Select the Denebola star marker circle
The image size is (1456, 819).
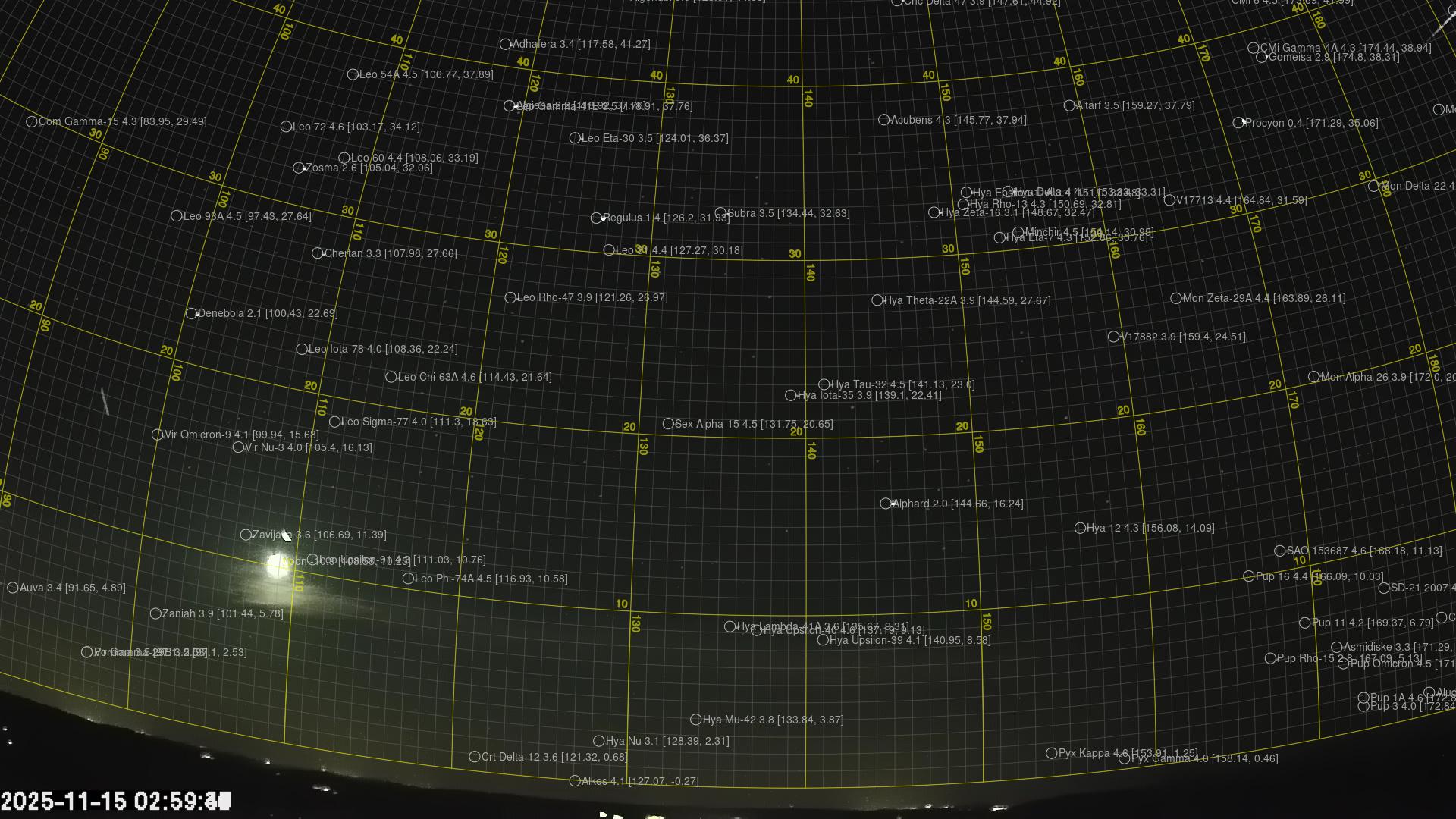click(x=192, y=313)
